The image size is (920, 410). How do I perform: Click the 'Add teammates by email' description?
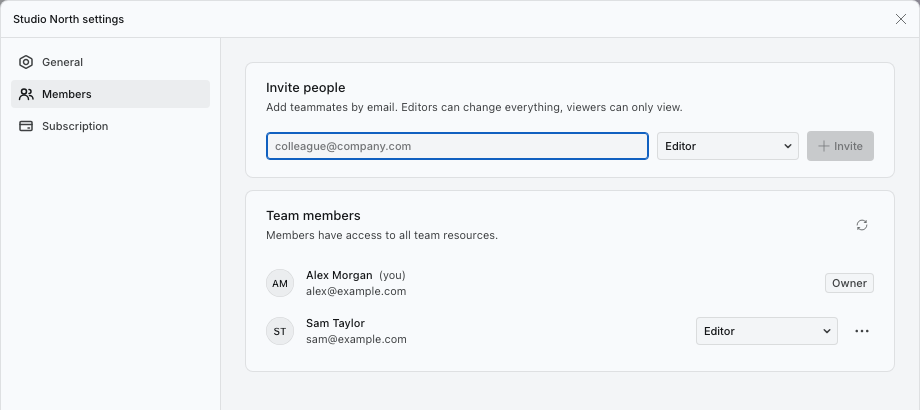474,107
